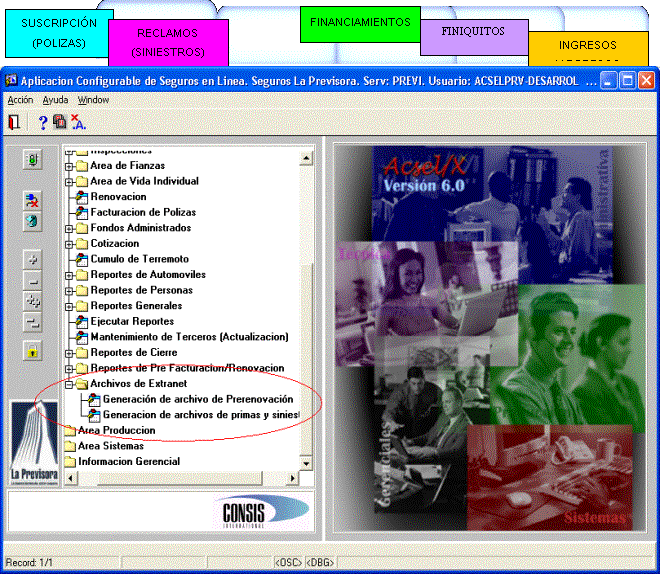
Task: Select the Area de Vida Individual label
Action: [144, 181]
